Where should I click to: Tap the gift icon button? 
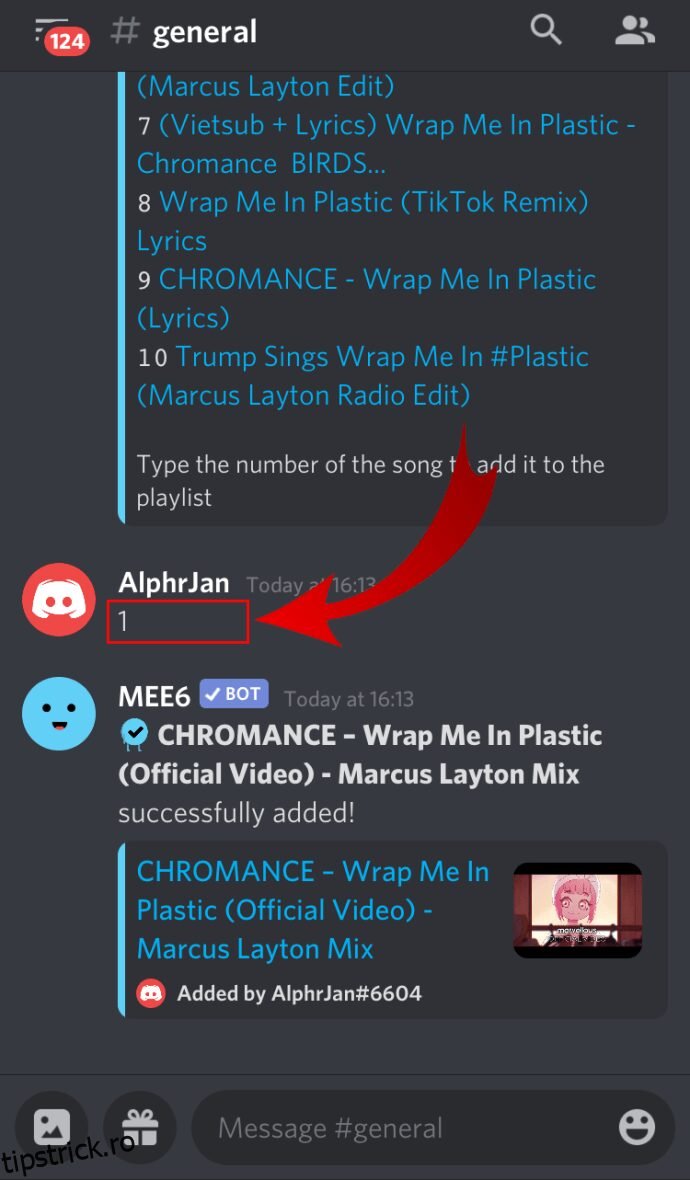coord(140,1127)
